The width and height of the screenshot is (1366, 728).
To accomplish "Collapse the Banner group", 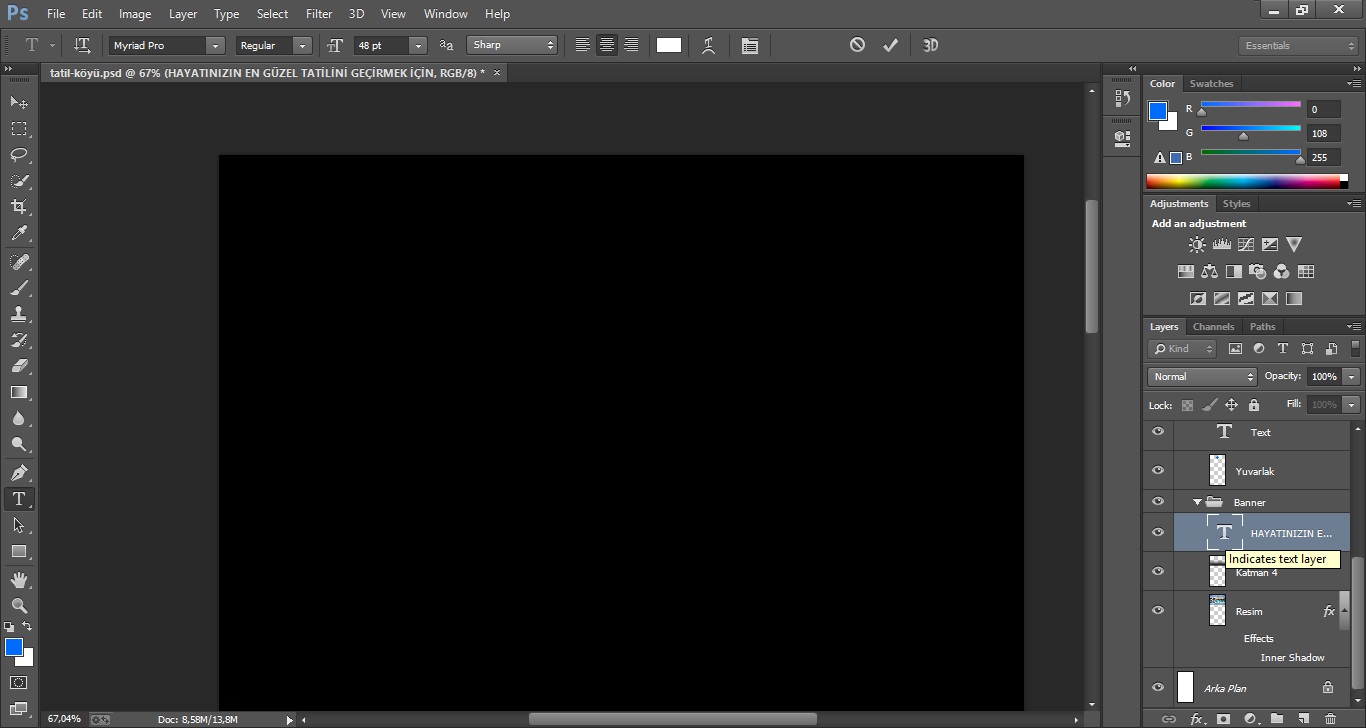I will [x=1197, y=502].
